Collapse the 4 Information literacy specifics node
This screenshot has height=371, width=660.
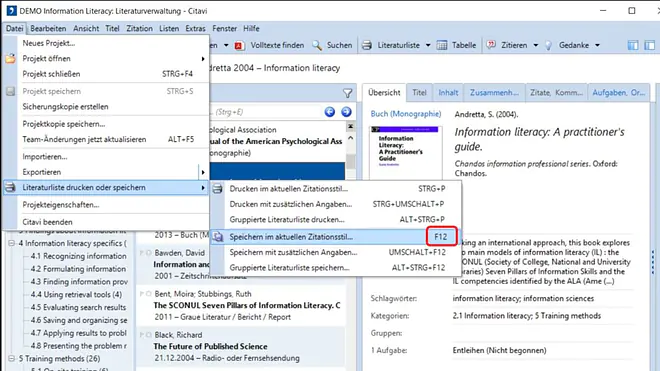pyautogui.click(x=11, y=243)
